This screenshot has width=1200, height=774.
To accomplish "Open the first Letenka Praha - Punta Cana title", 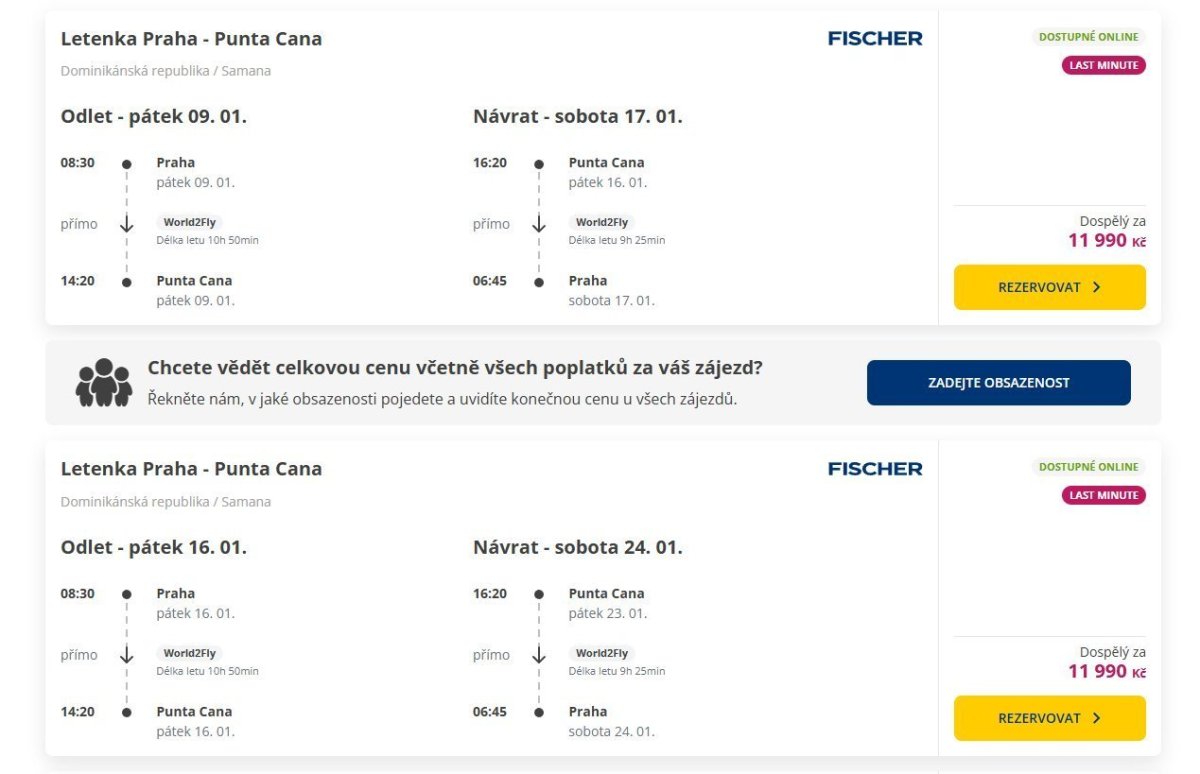I will tap(191, 39).
